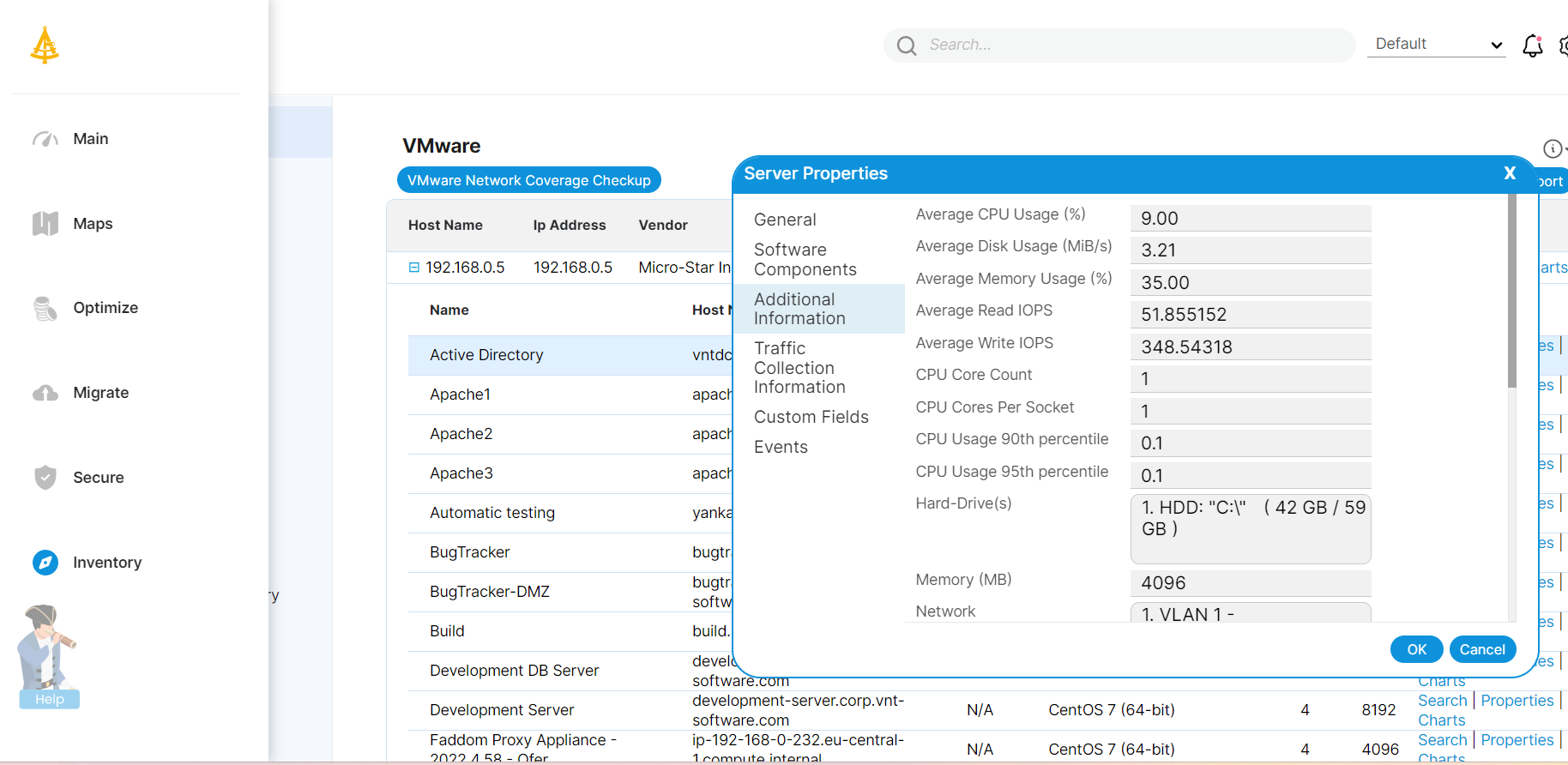The width and height of the screenshot is (1568, 765).
Task: Select the BugTracker row
Action: 570,552
